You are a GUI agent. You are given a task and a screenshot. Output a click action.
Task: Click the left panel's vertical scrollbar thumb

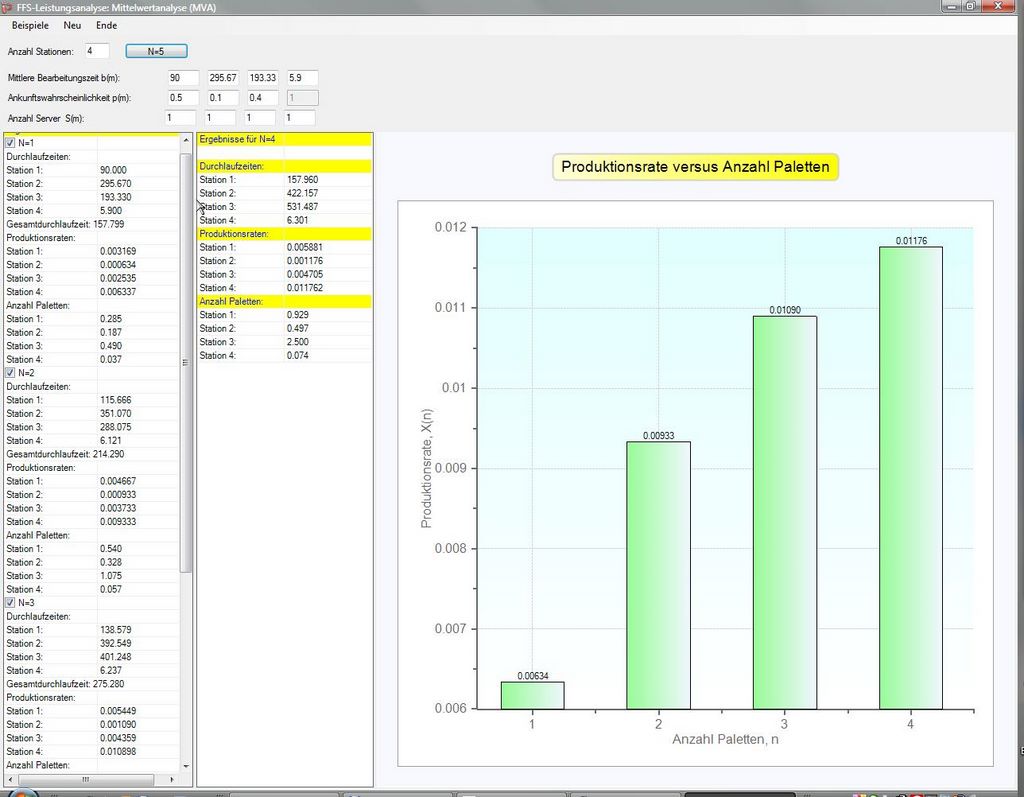[185, 360]
